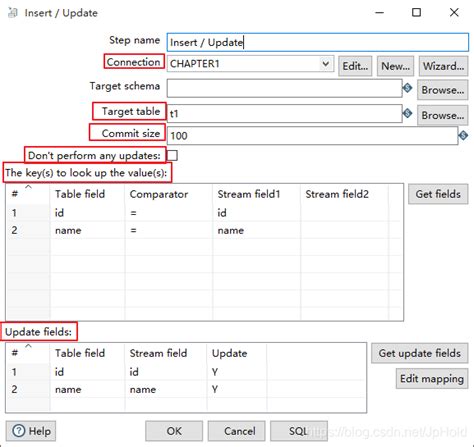Click the variable icon beside Commit size
Image resolution: width=474 pixels, height=447 pixels.
463,136
